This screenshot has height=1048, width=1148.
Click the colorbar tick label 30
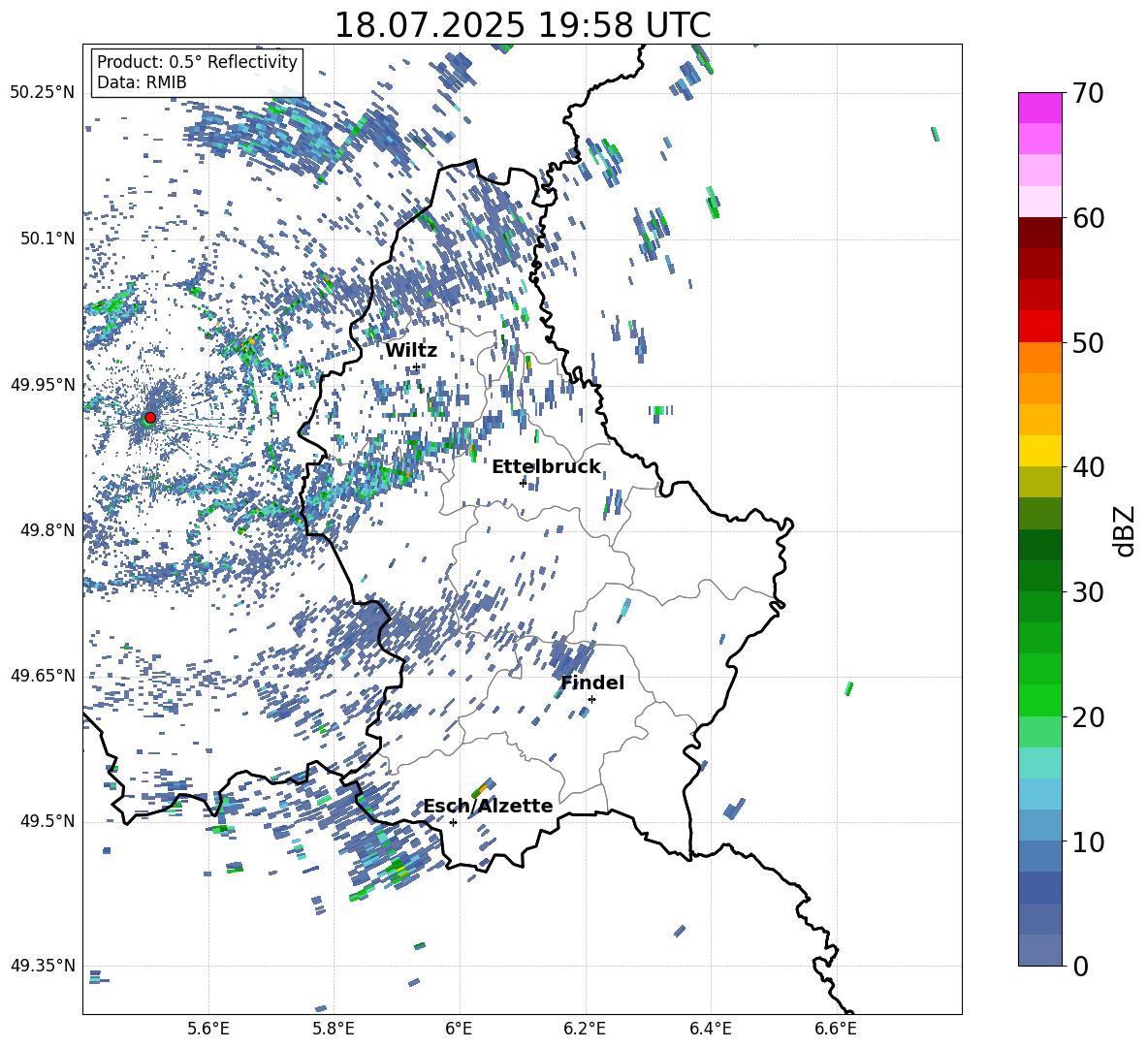pyautogui.click(x=1088, y=592)
